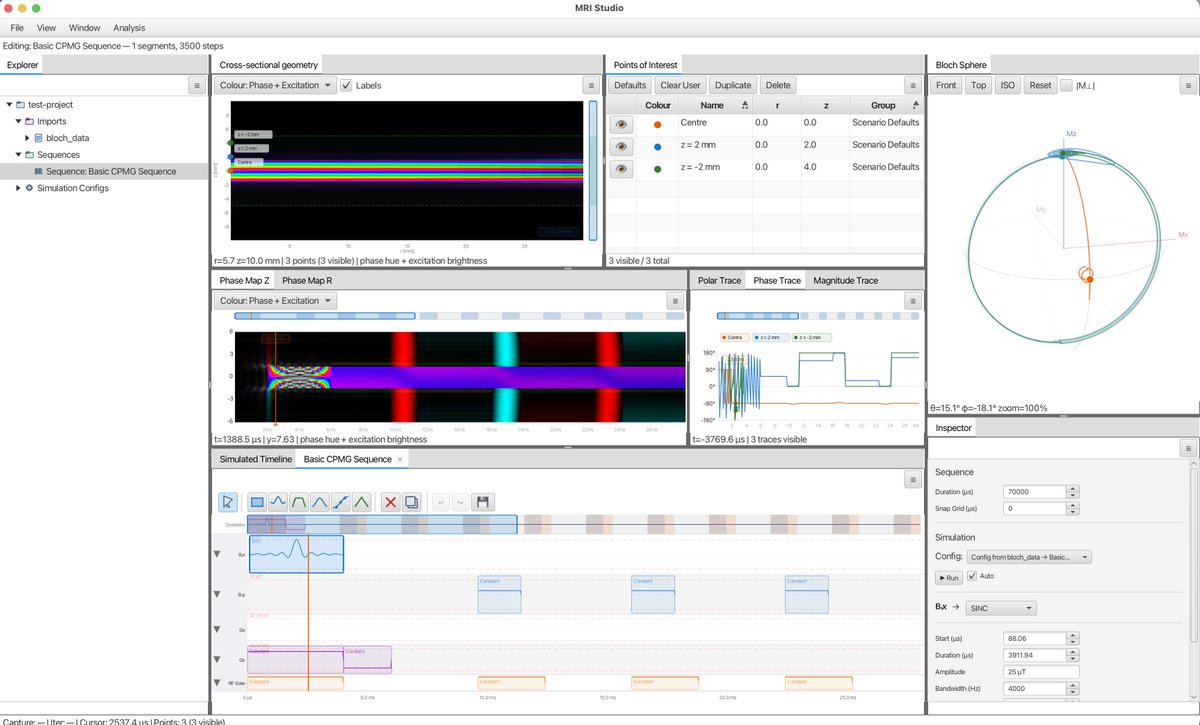This screenshot has height=725, width=1200.
Task: Open the File menu
Action: tap(18, 28)
